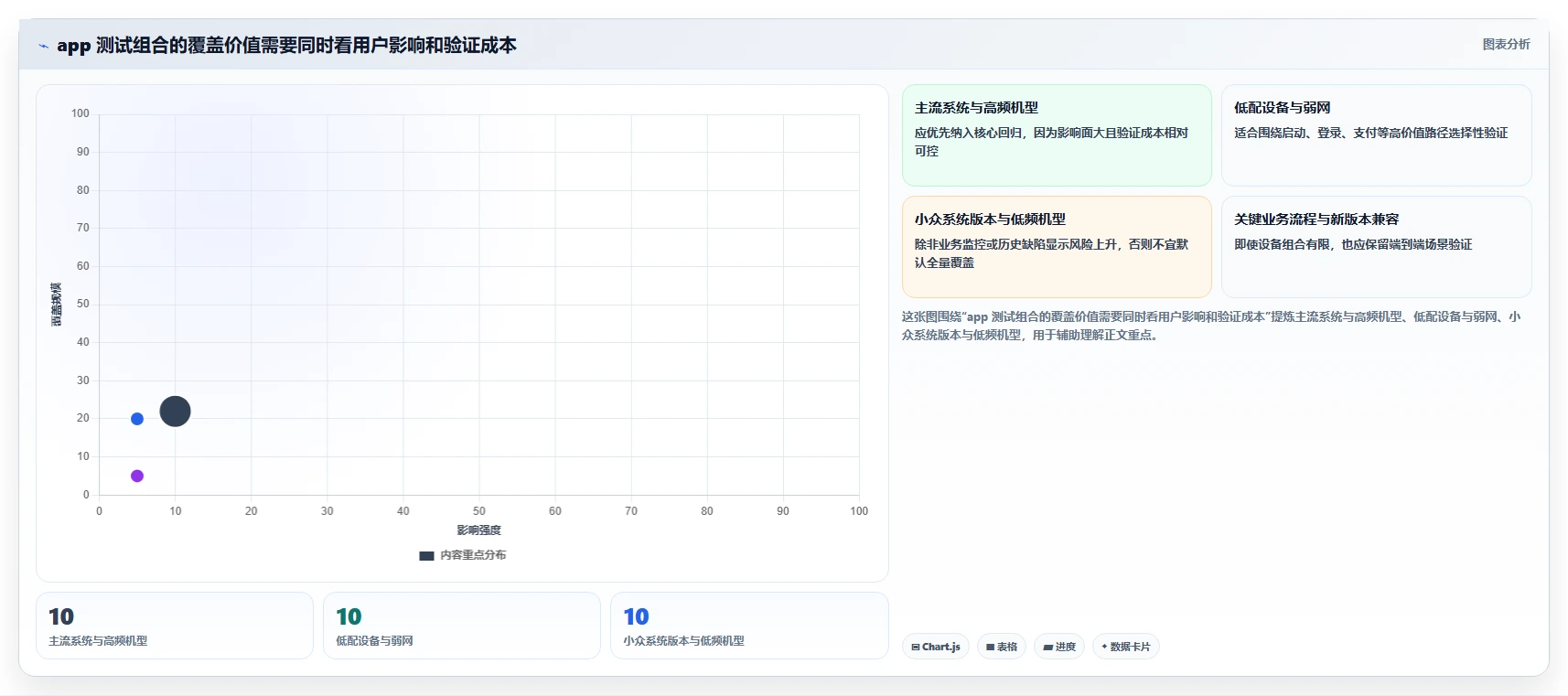The image size is (1568, 696).
Task: Open the 主流系统与高频机型 green card
Action: (1057, 135)
